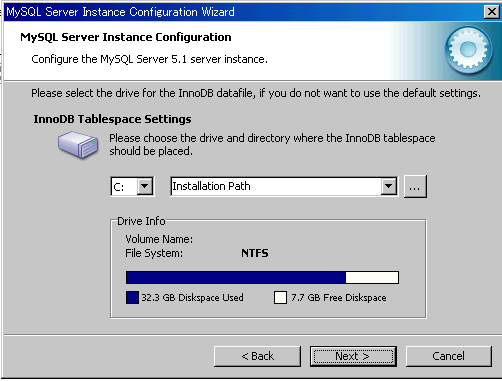Click the 'Drive Info' group title
The image size is (502, 381).
(141, 221)
